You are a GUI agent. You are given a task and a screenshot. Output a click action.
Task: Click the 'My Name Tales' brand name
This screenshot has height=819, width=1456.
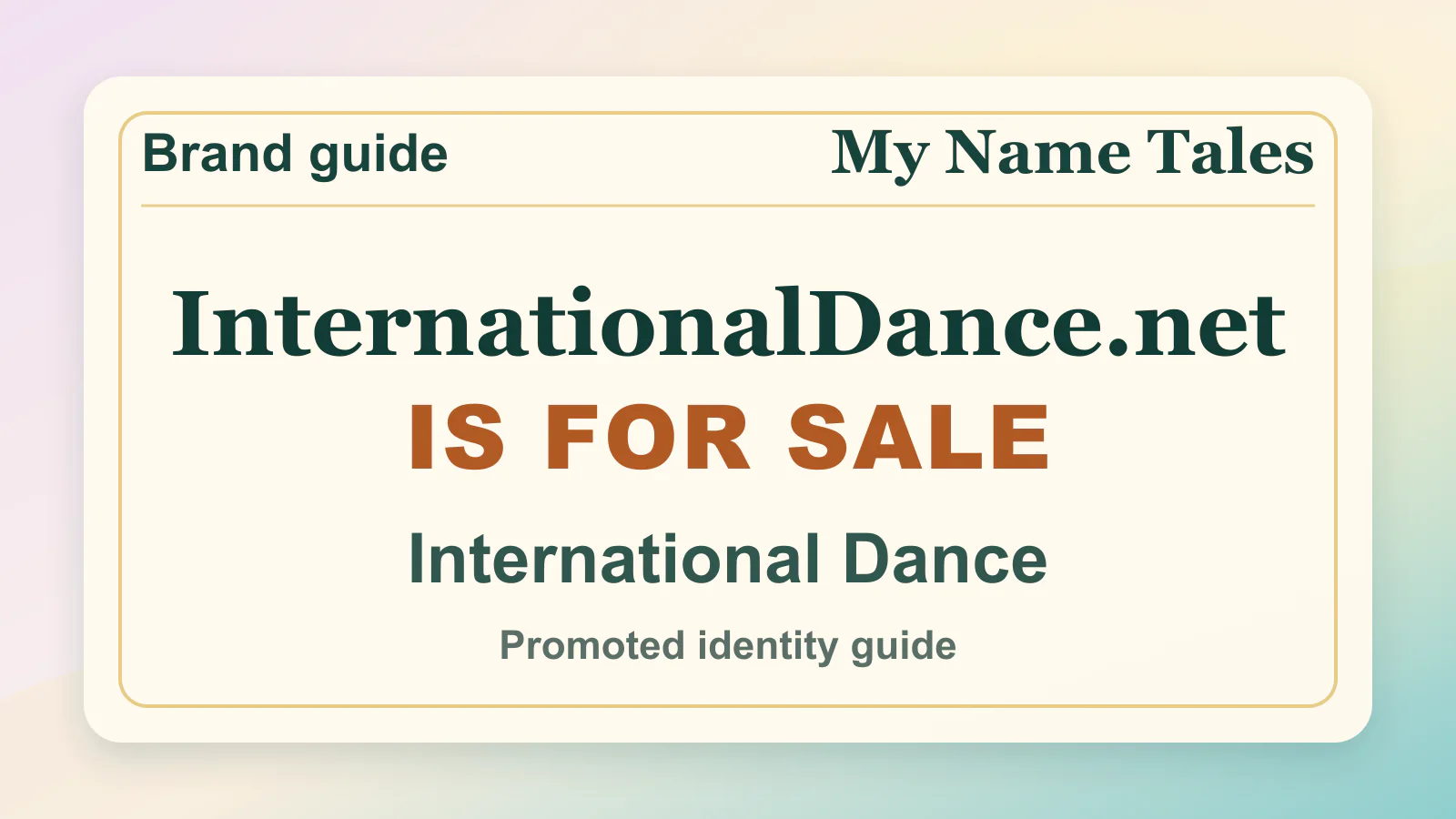[x=1072, y=154]
